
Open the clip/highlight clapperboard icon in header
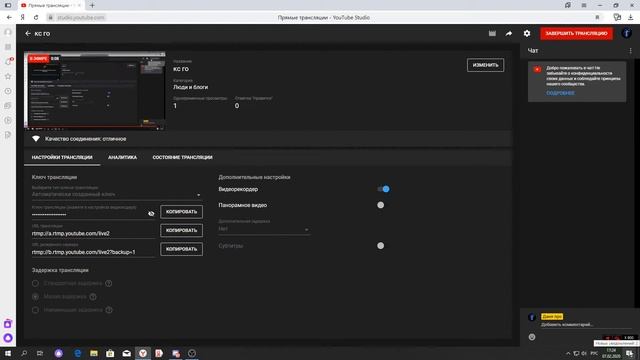pos(492,33)
